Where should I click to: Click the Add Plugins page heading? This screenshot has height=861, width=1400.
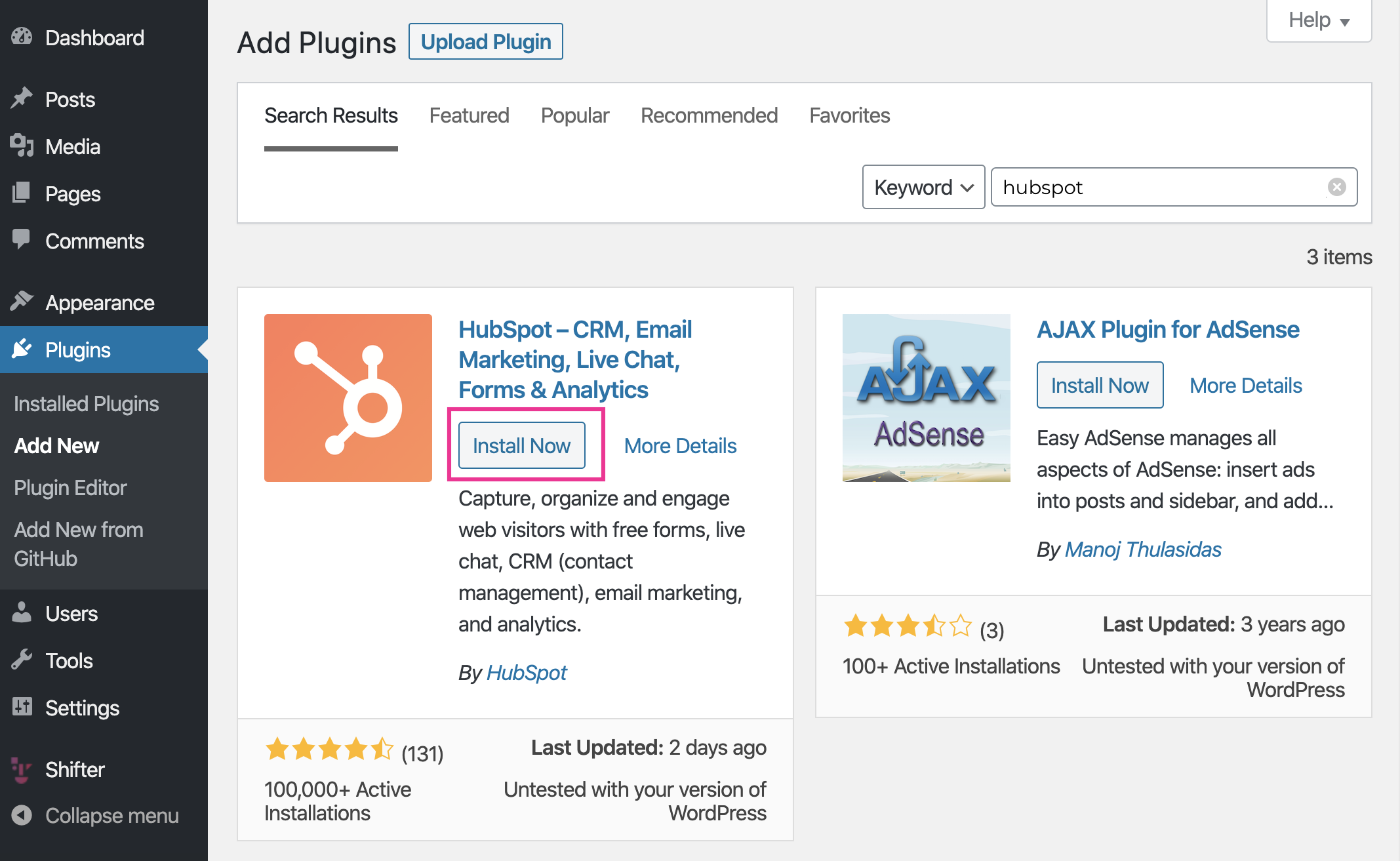(317, 43)
